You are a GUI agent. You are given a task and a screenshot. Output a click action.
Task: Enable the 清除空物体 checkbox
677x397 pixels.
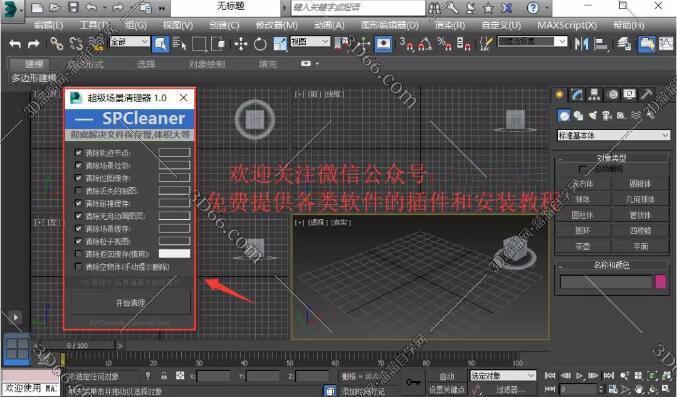click(78, 267)
